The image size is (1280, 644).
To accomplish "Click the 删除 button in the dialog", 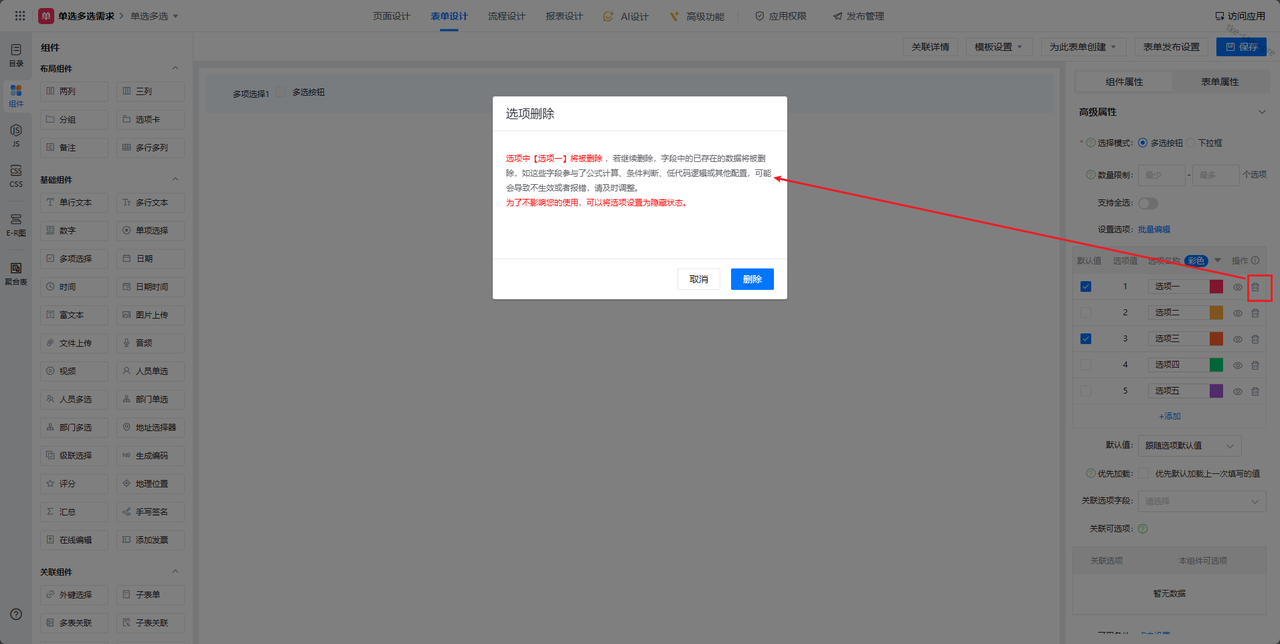I will 752,279.
